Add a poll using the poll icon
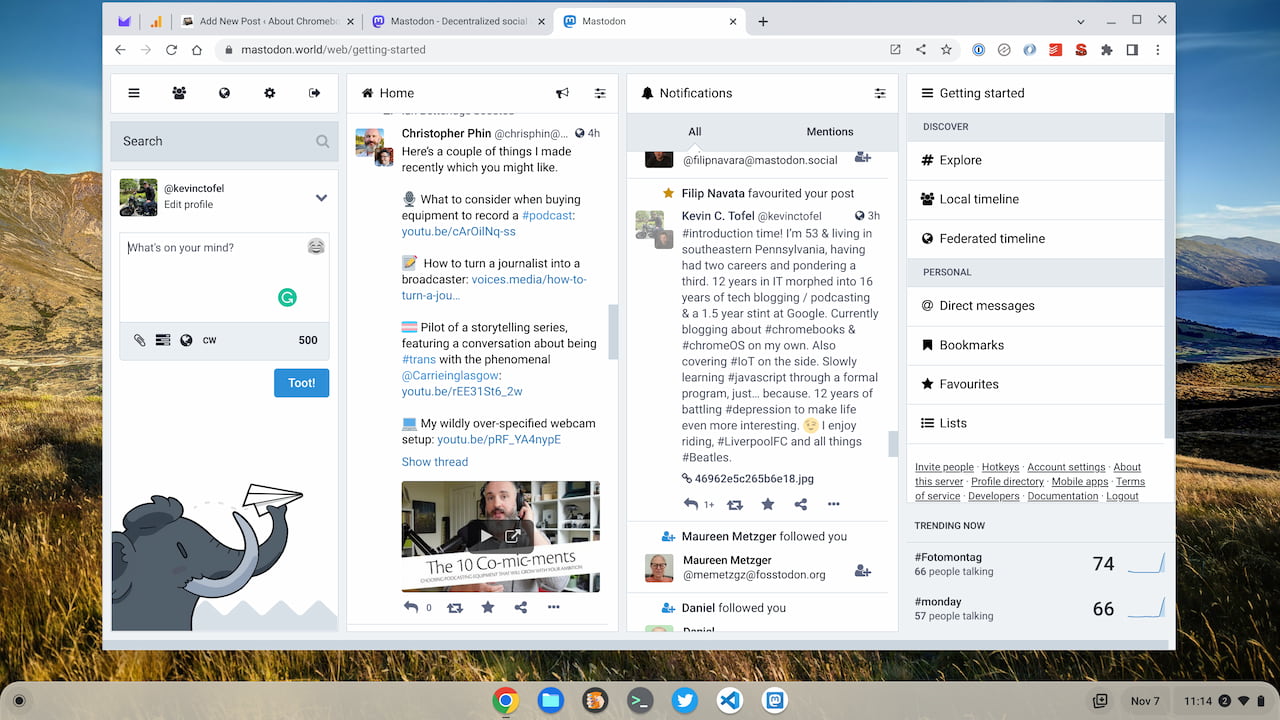Image resolution: width=1280 pixels, height=720 pixels. pyautogui.click(x=163, y=340)
